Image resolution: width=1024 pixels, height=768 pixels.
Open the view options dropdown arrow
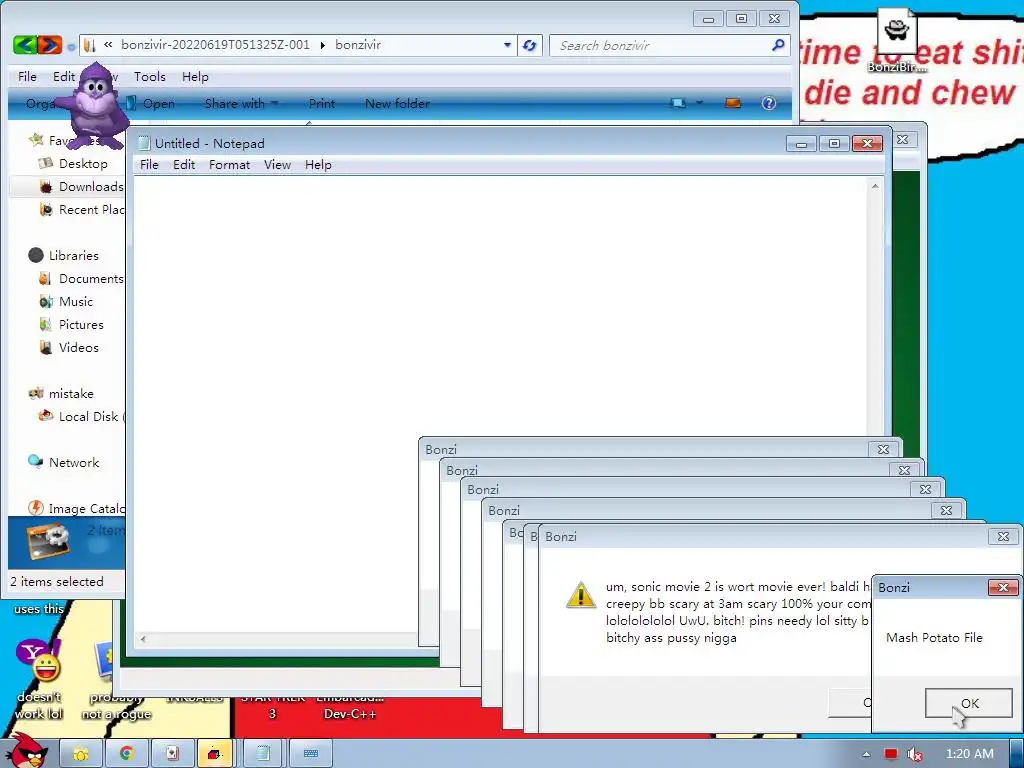[x=699, y=103]
